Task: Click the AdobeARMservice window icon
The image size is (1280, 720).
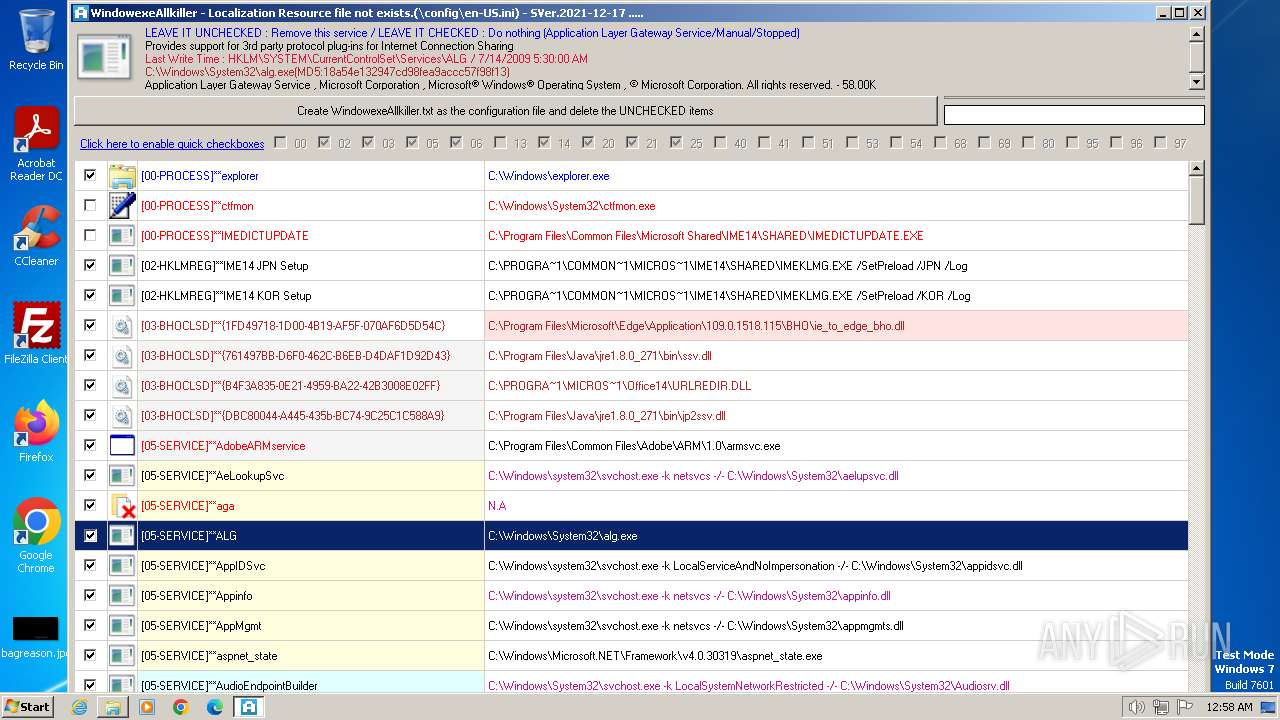Action: click(122, 446)
